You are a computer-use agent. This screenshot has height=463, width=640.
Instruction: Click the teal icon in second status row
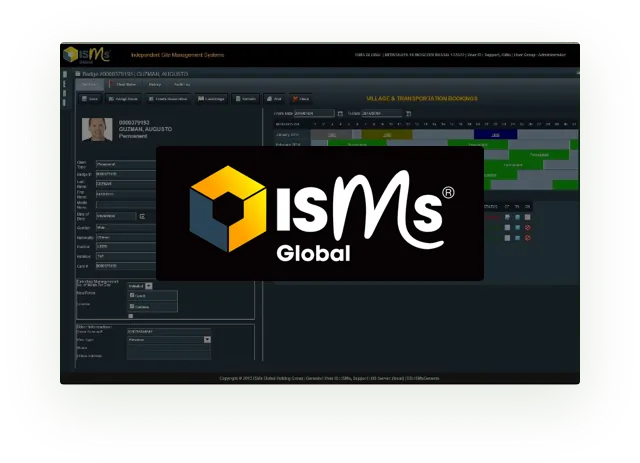(517, 227)
